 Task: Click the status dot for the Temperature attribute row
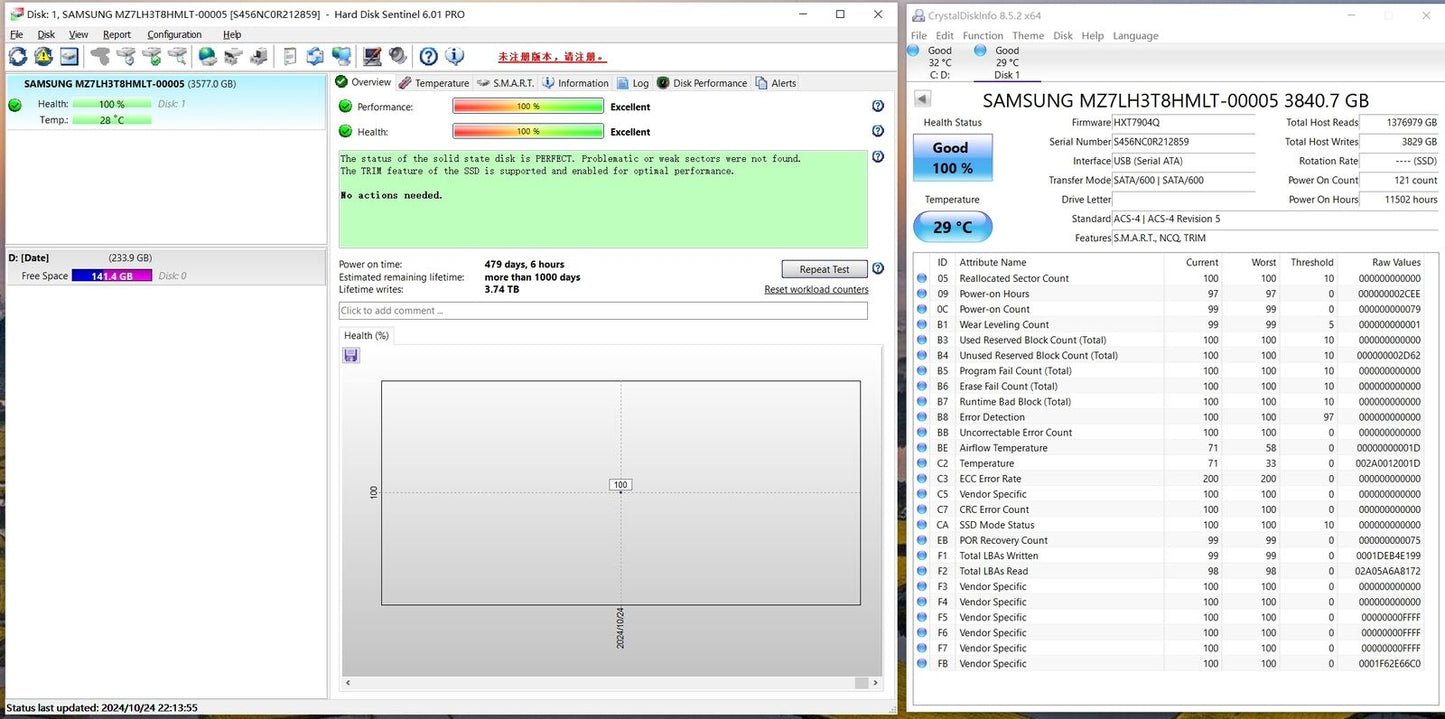point(922,463)
